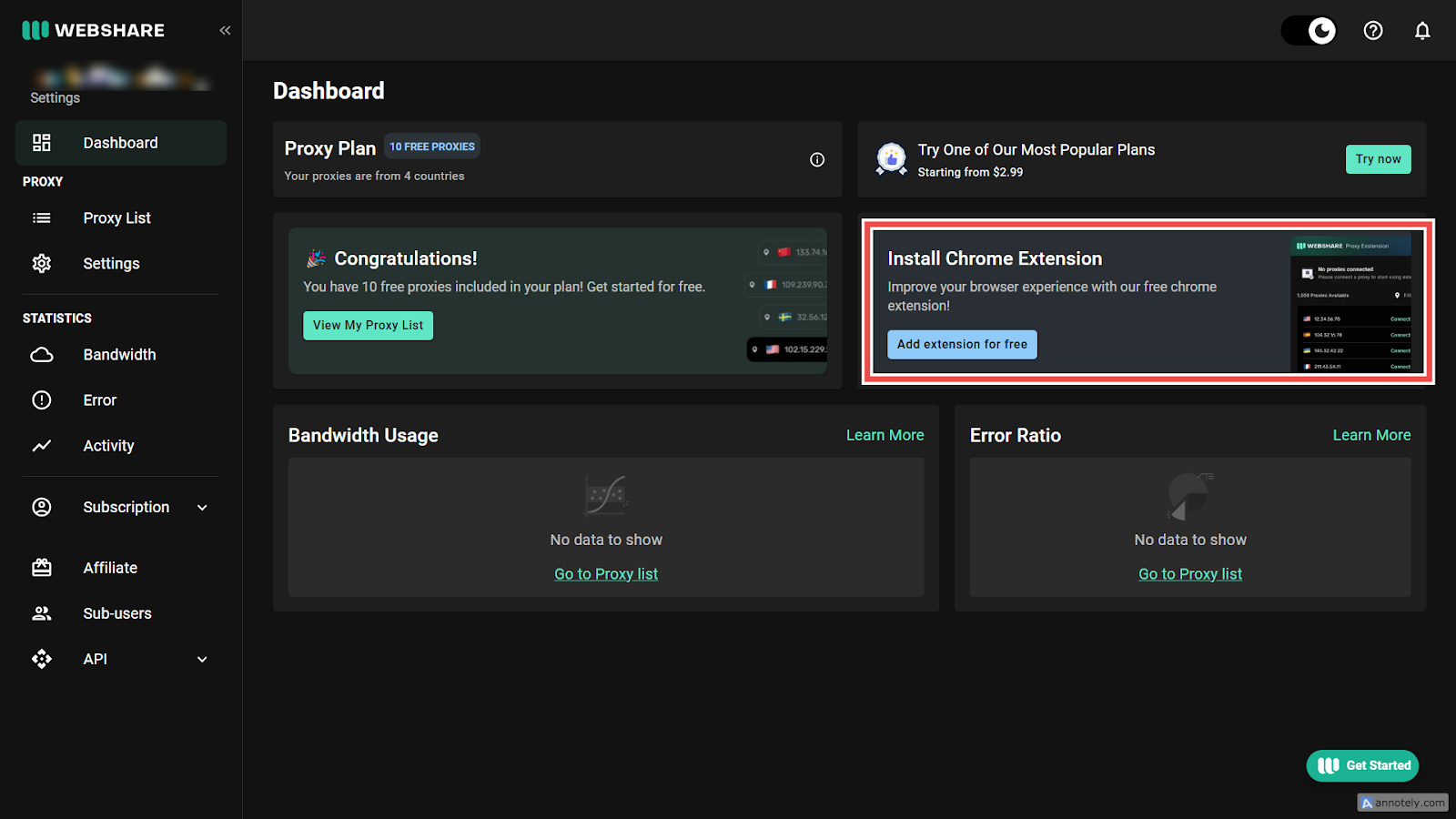Click the Proxy List lines icon
This screenshot has width=1456, height=819.
(42, 218)
